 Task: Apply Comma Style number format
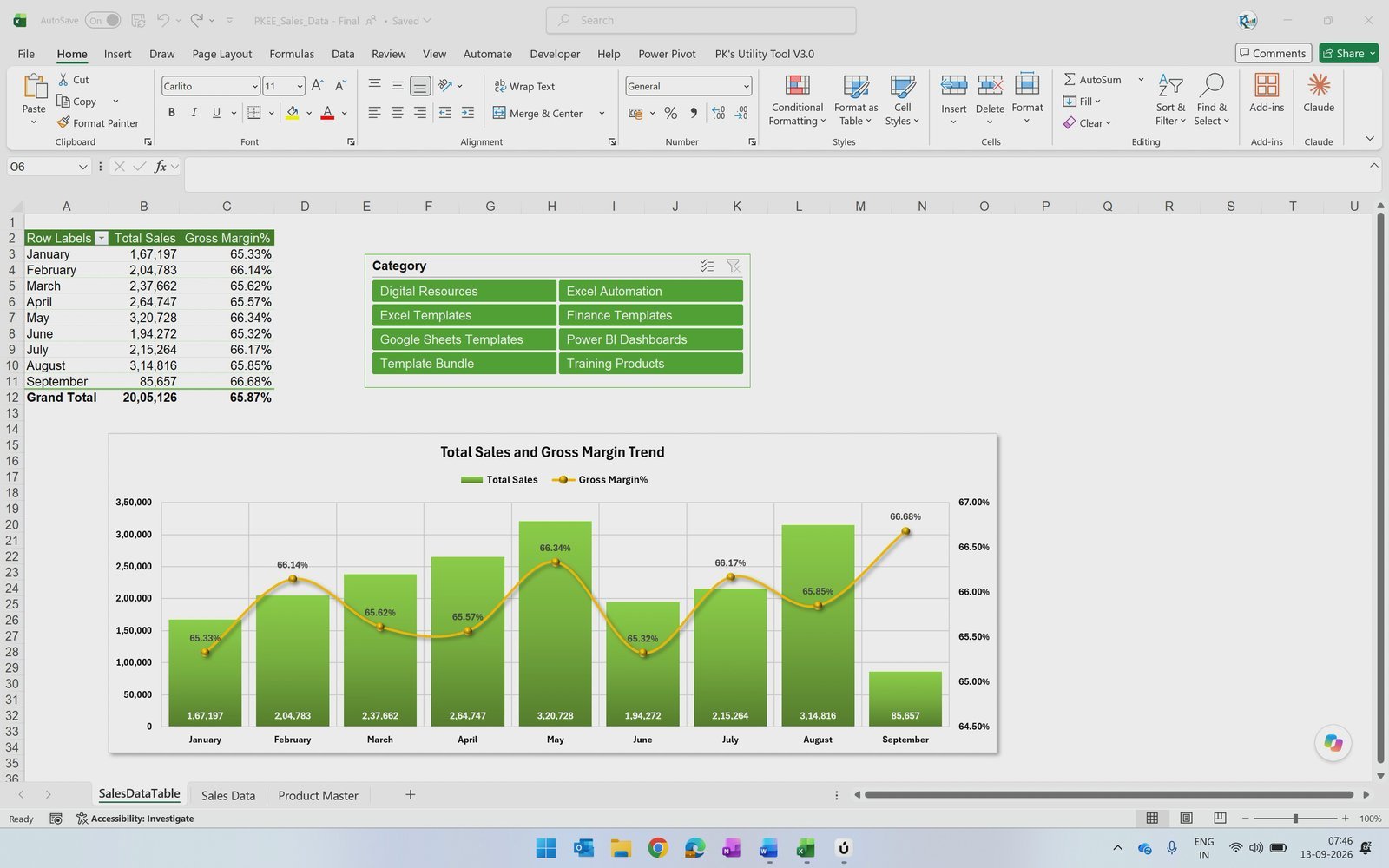(x=693, y=113)
